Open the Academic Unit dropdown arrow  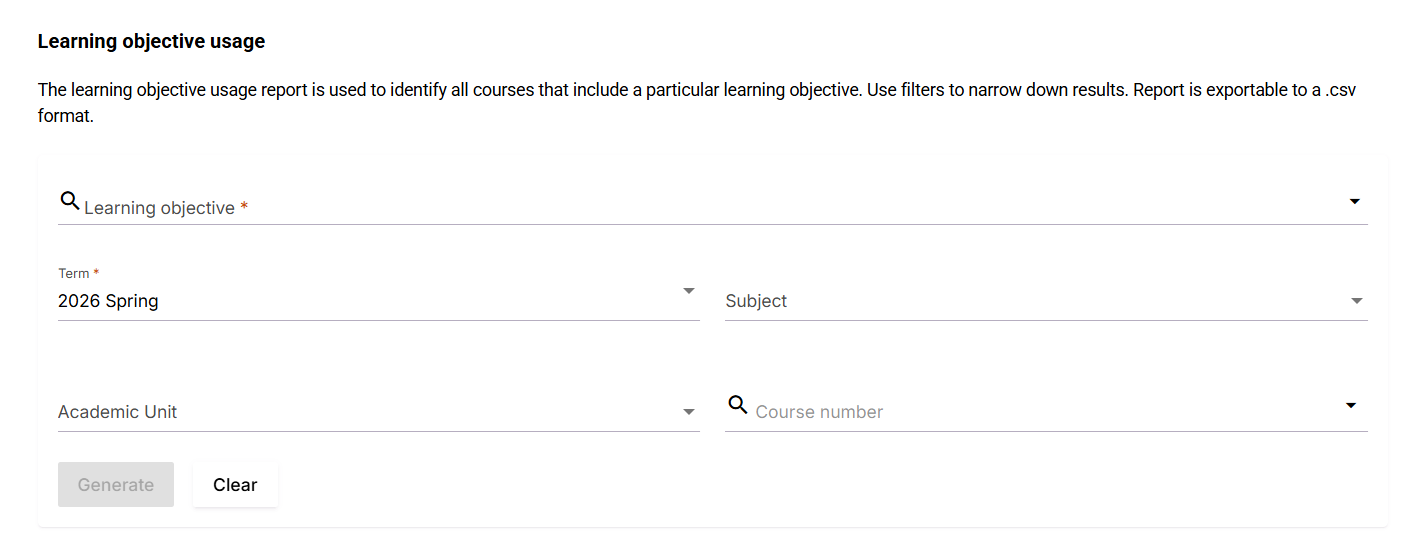[688, 412]
